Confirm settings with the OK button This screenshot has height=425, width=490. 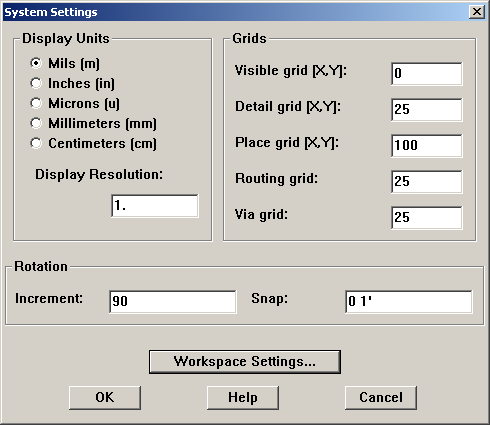[105, 398]
